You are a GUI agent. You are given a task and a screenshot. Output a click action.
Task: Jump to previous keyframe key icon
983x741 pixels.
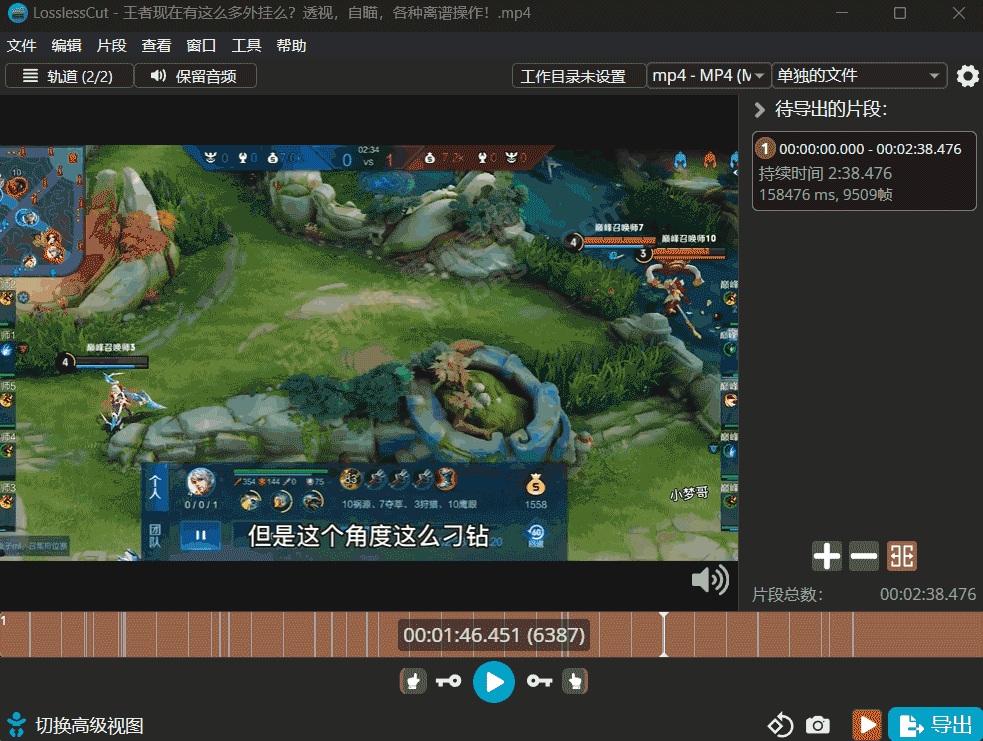click(448, 681)
